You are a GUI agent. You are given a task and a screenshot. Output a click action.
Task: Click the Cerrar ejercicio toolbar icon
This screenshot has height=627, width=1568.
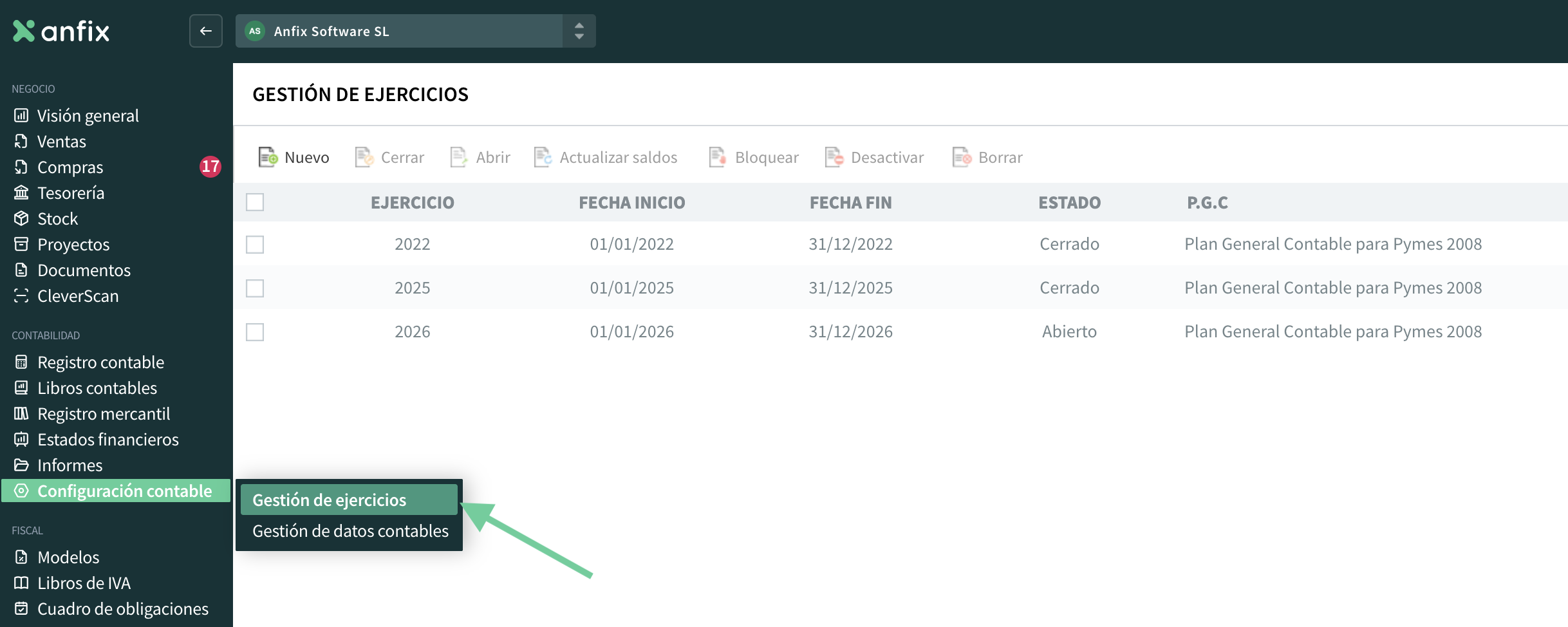pyautogui.click(x=364, y=157)
